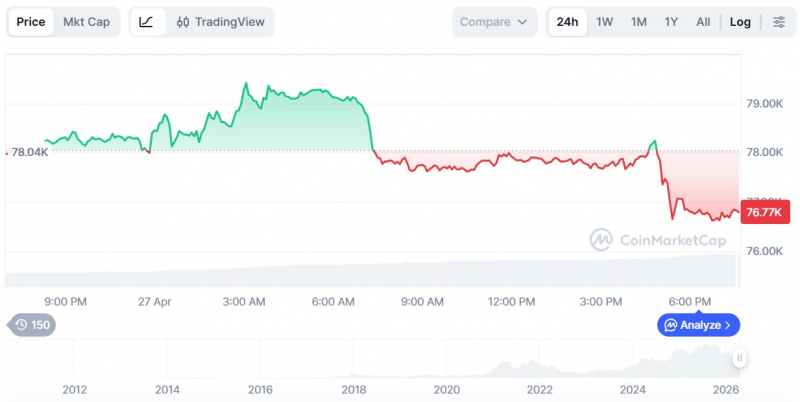Select the line chart icon
This screenshot has height=402, width=800.
click(146, 22)
